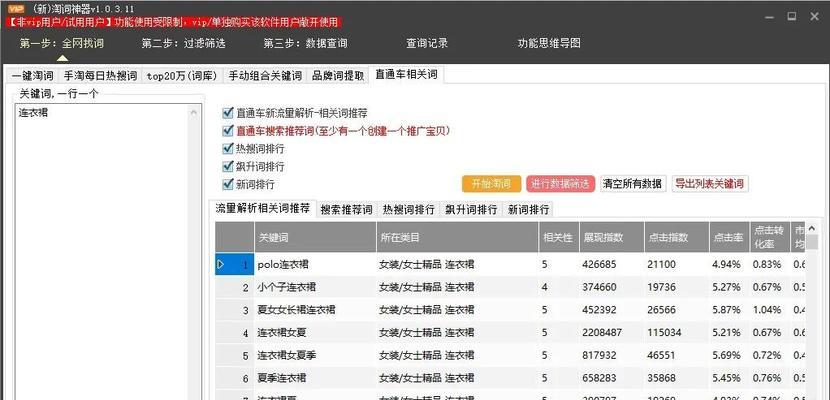Sort by 关键词 column header
830x400 pixels.
(315, 237)
